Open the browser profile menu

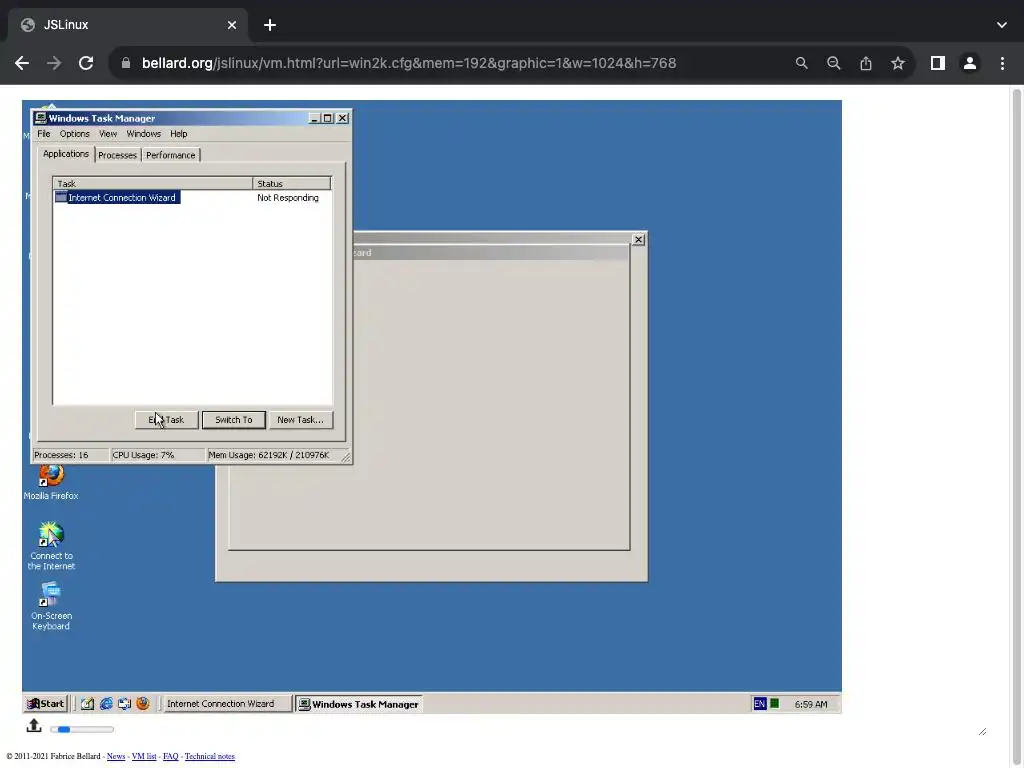pos(970,63)
